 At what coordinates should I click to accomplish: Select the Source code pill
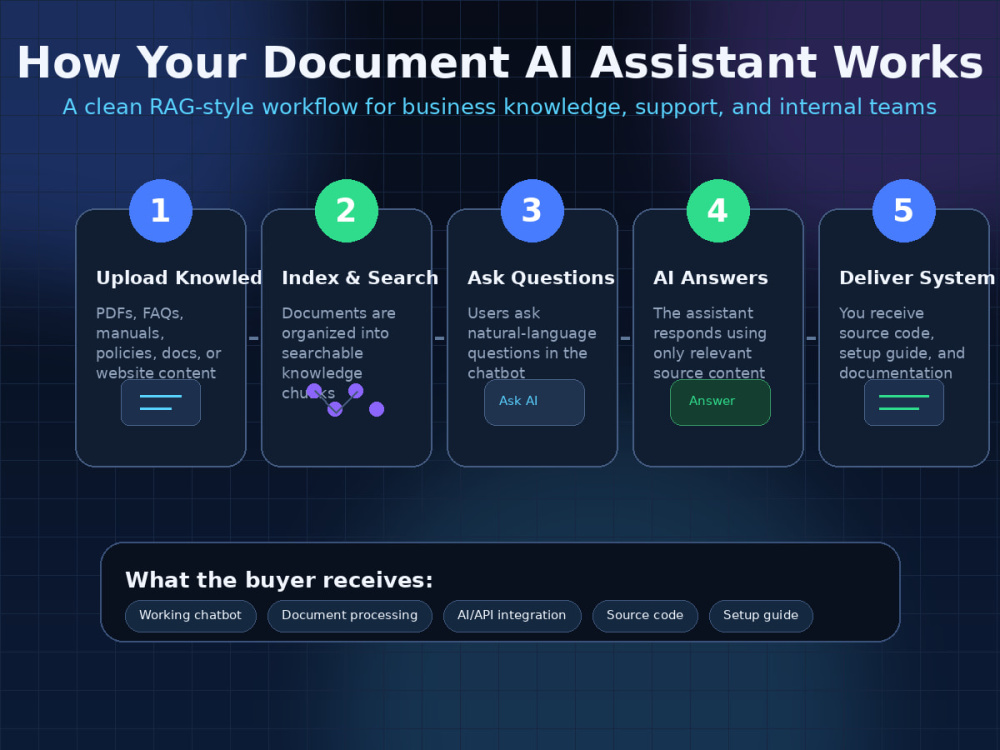(645, 616)
